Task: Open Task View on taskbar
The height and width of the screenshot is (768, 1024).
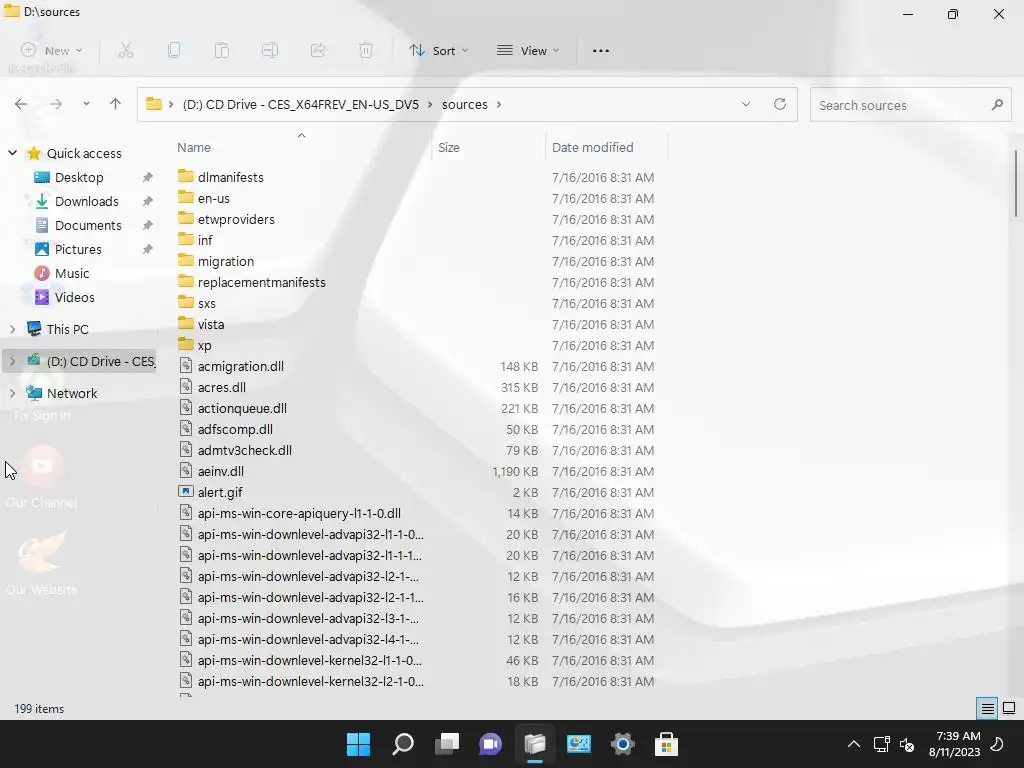Action: point(447,744)
